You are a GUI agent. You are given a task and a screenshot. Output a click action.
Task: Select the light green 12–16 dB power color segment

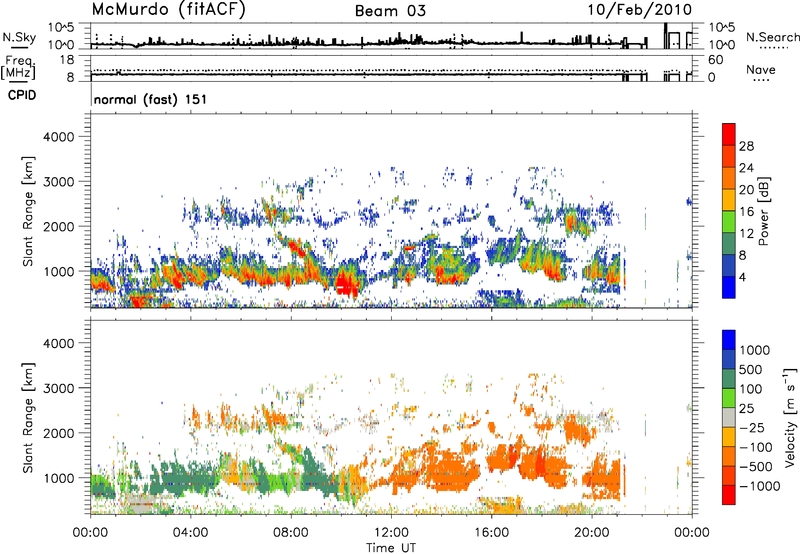coord(729,222)
